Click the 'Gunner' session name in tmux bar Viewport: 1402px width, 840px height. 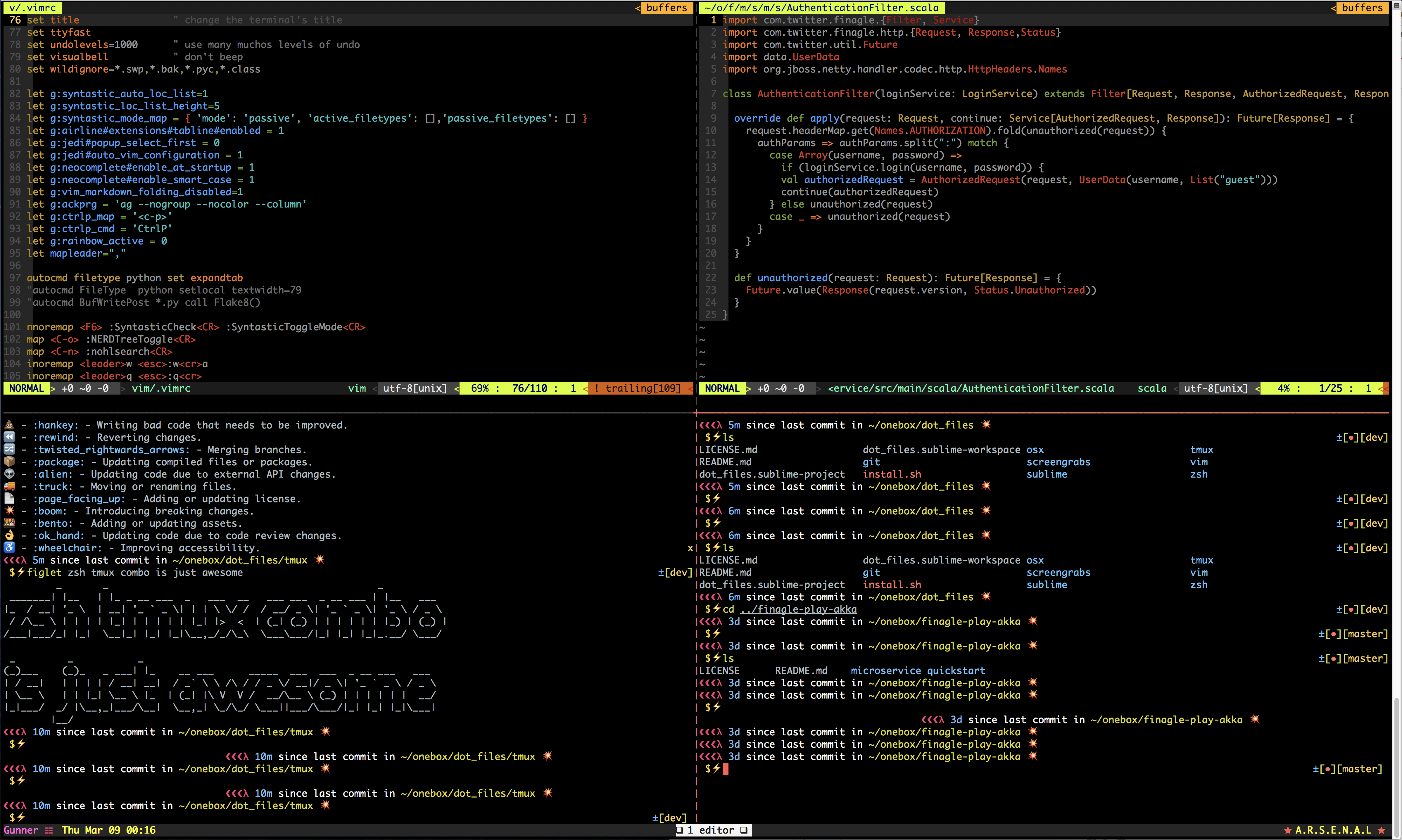[x=21, y=830]
